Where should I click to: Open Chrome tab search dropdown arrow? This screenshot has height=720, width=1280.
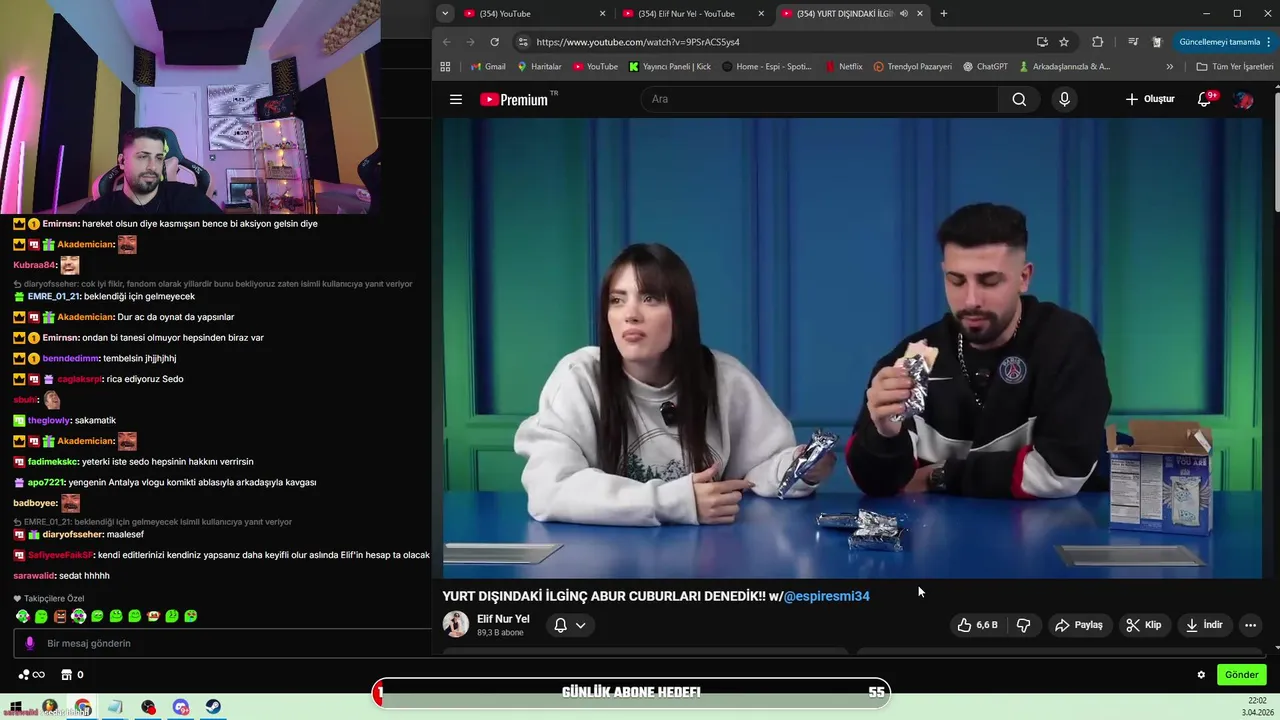pyautogui.click(x=445, y=13)
